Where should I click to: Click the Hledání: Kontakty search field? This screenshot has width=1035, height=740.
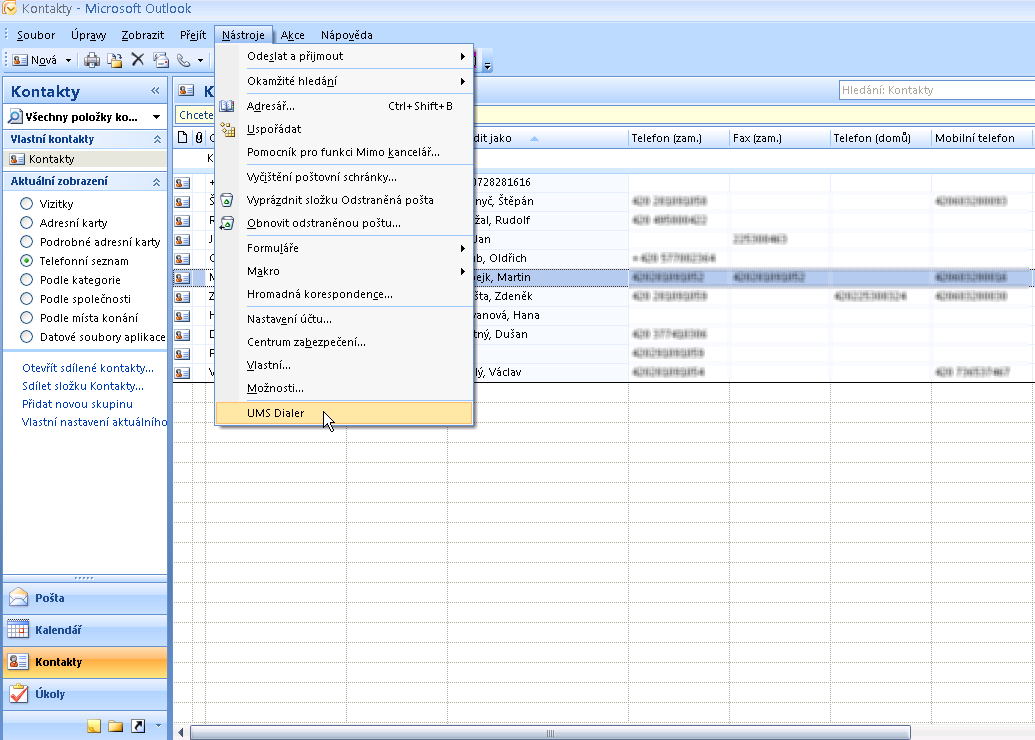click(x=937, y=90)
